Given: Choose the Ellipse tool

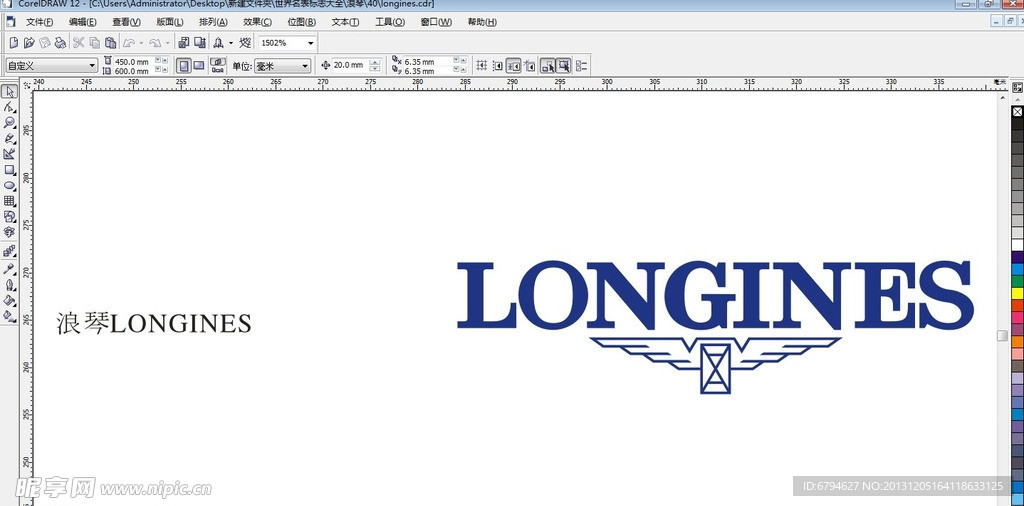Looking at the screenshot, I should pos(9,185).
